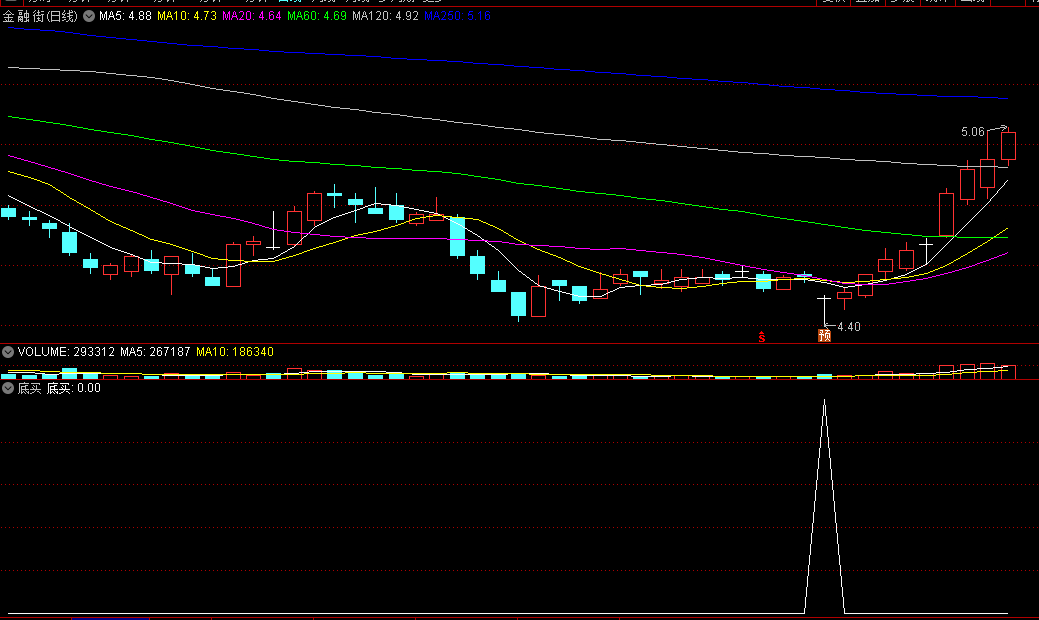Click the MA5: 4.88 label

pos(125,16)
